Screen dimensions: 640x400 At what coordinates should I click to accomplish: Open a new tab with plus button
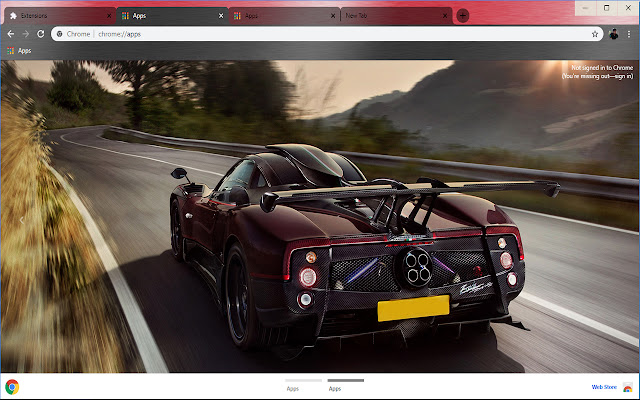point(462,16)
